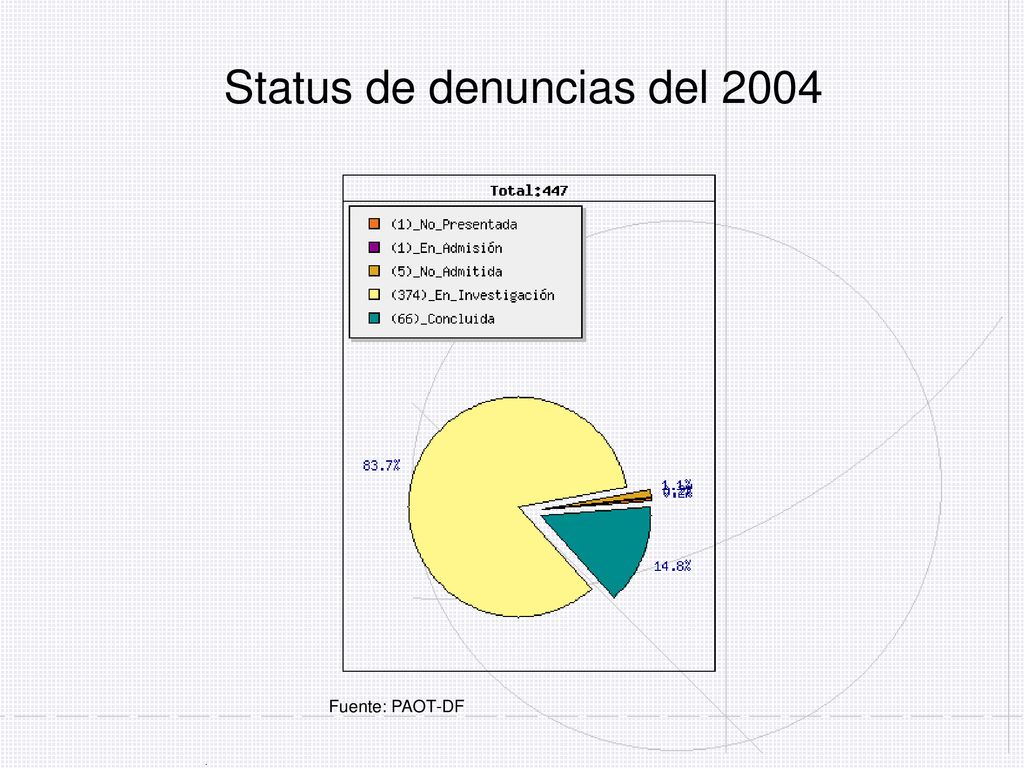Select legend label '(1)_En_Admisión'
Image resolution: width=1024 pixels, height=768 pixels.
coord(447,248)
